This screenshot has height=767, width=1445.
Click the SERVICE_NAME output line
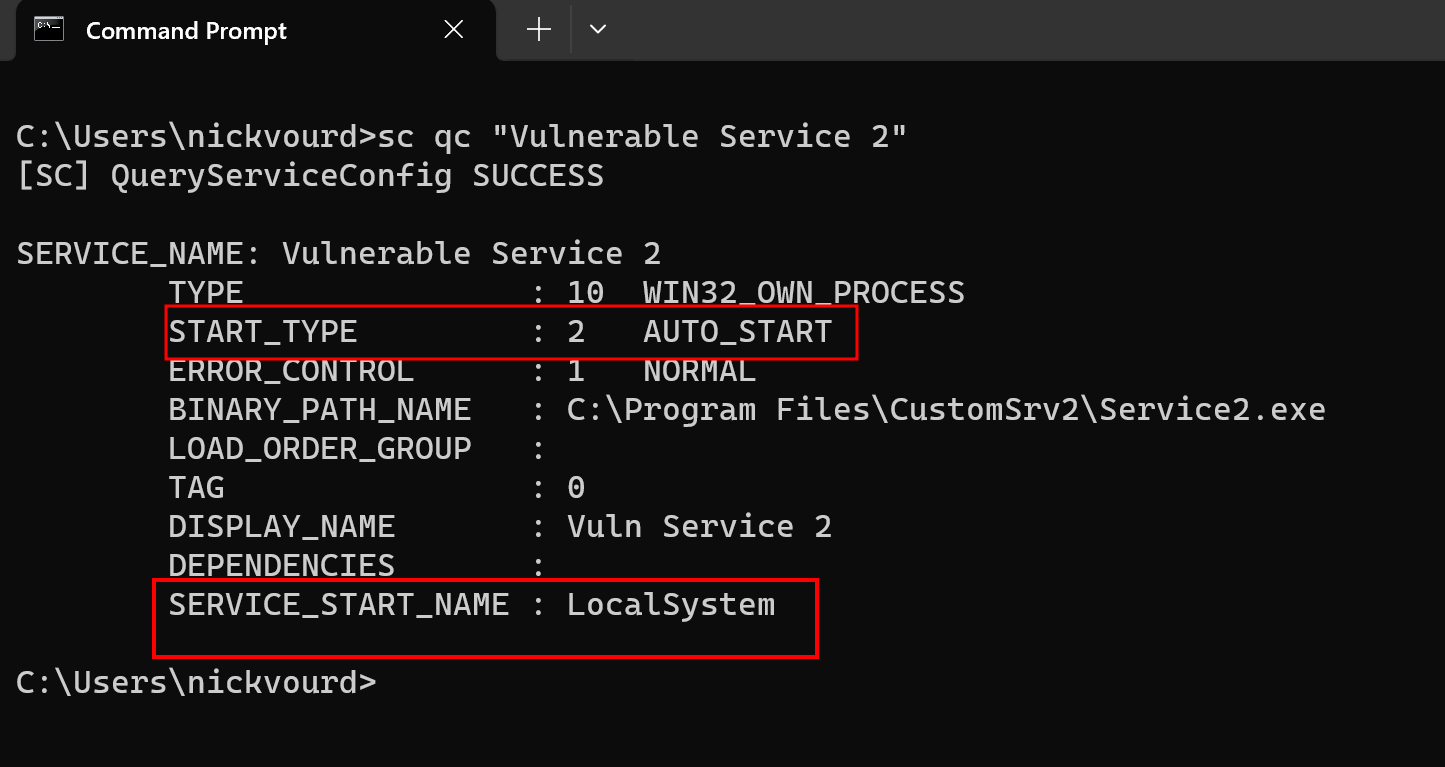(x=338, y=254)
